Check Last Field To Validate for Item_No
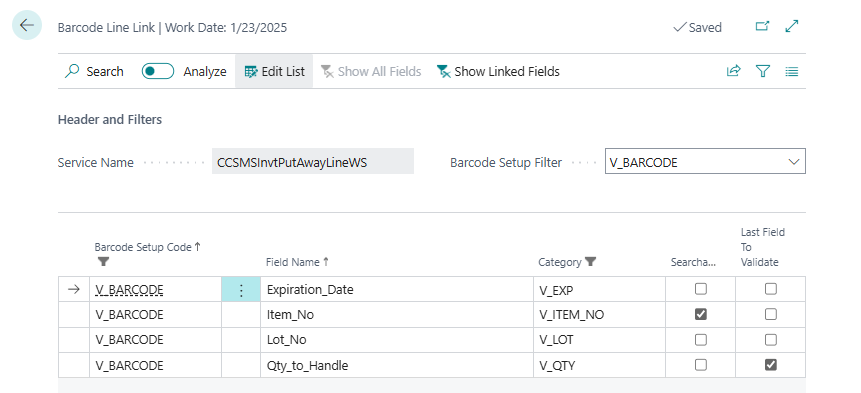This screenshot has width=861, height=393. 771,314
